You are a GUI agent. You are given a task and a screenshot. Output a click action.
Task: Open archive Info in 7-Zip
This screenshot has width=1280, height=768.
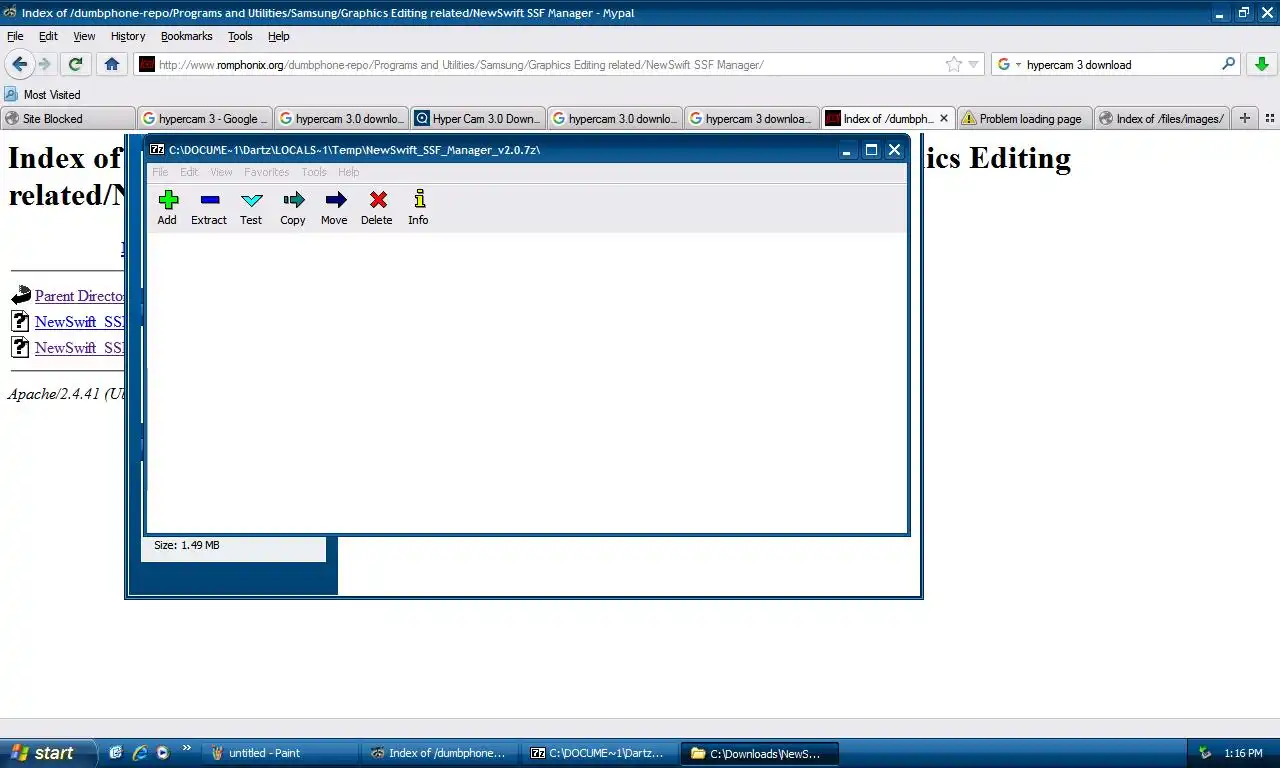tap(418, 208)
